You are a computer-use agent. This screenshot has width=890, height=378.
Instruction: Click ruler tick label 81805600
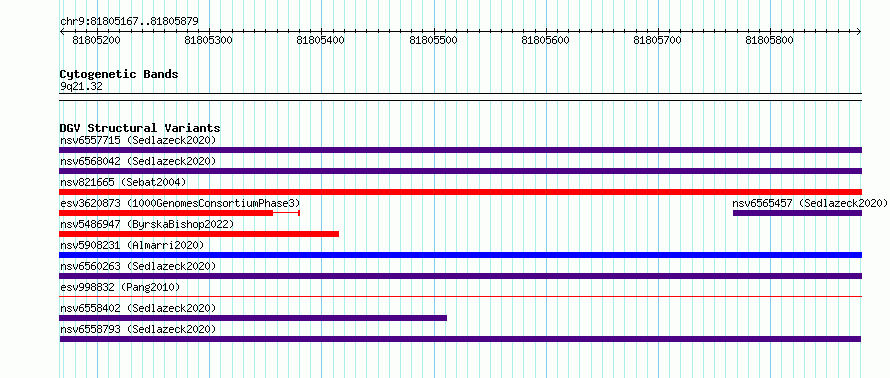click(545, 40)
